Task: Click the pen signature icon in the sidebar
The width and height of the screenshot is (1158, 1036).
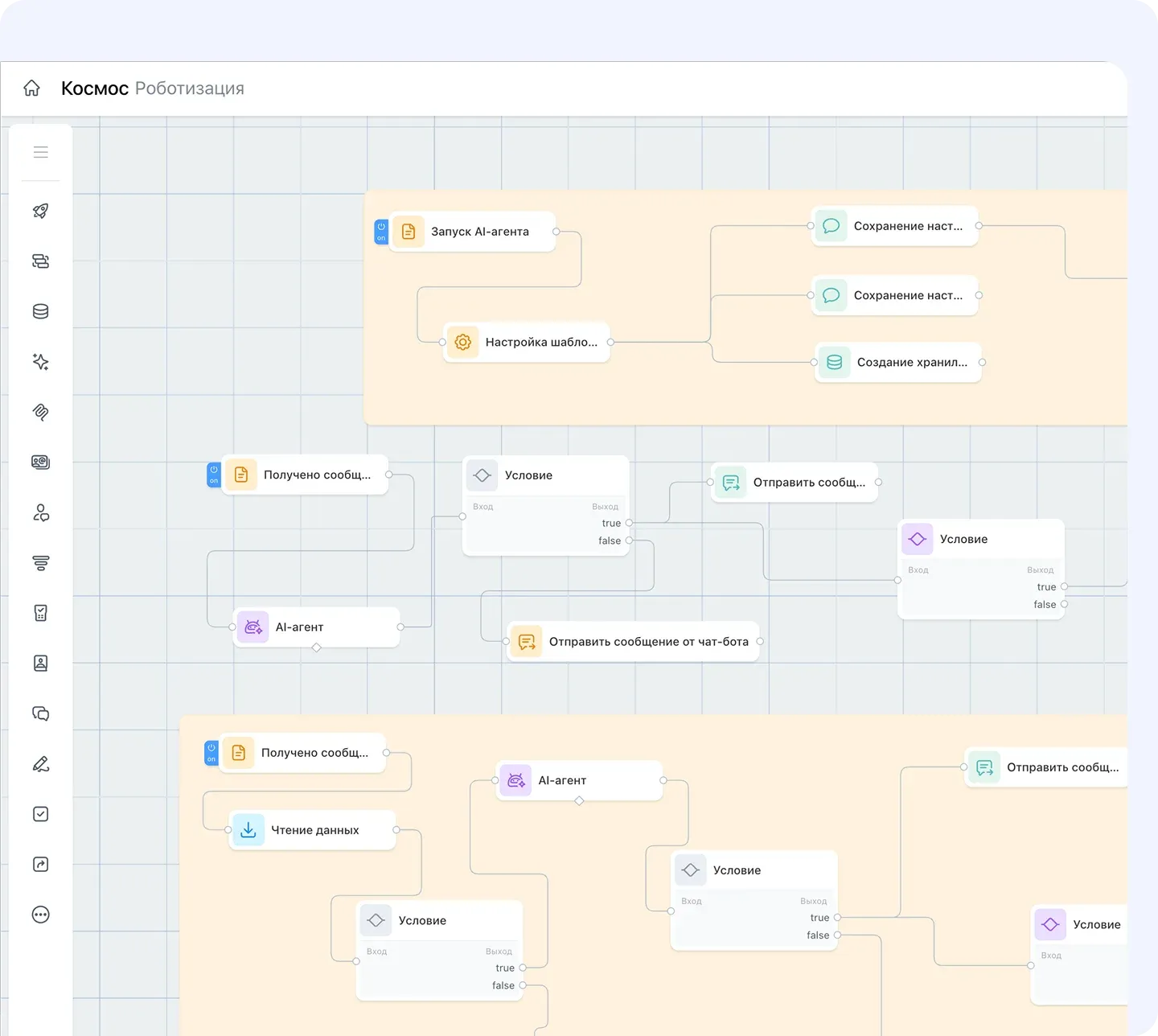Action: point(41,764)
